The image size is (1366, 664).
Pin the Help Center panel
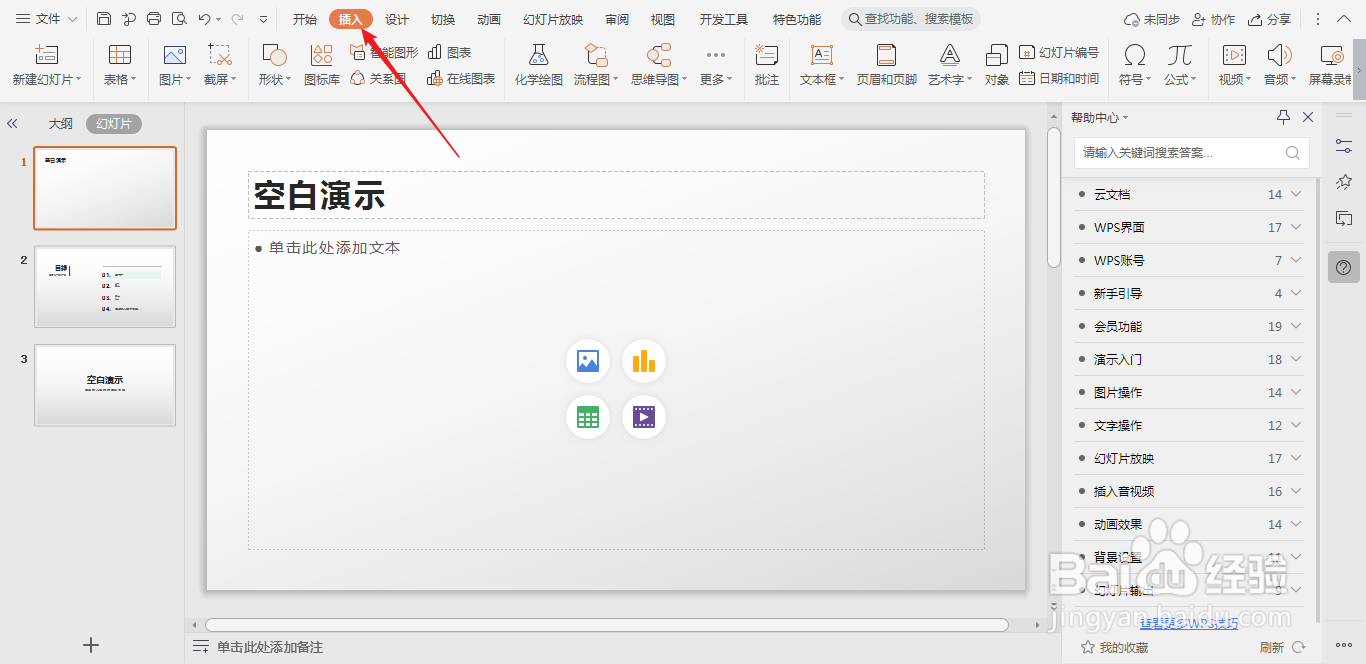point(1284,117)
